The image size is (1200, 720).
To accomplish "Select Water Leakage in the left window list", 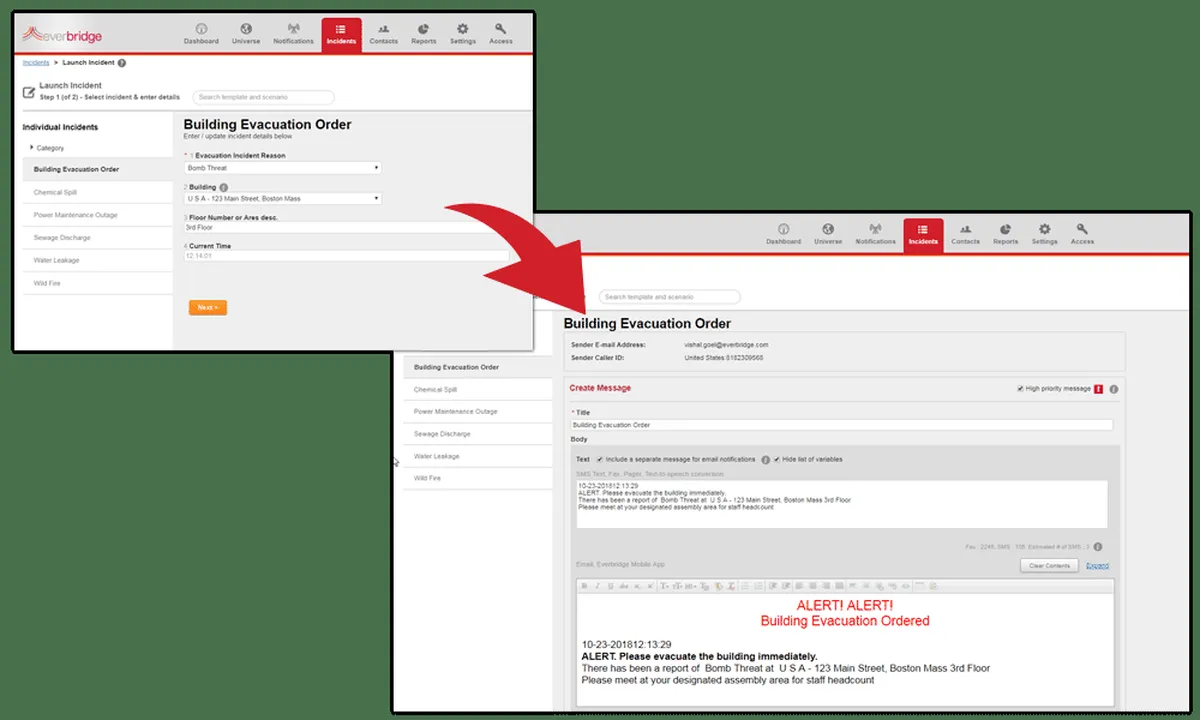I will click(x=97, y=260).
